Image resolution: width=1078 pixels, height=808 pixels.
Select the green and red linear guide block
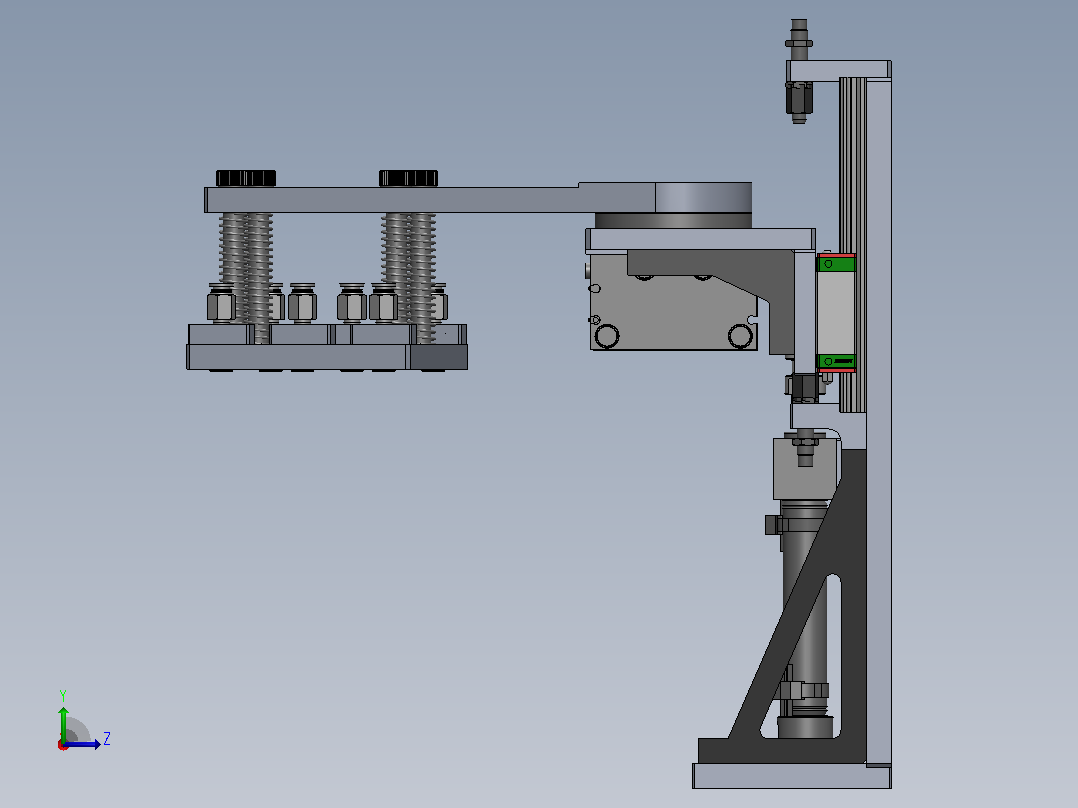point(836,313)
